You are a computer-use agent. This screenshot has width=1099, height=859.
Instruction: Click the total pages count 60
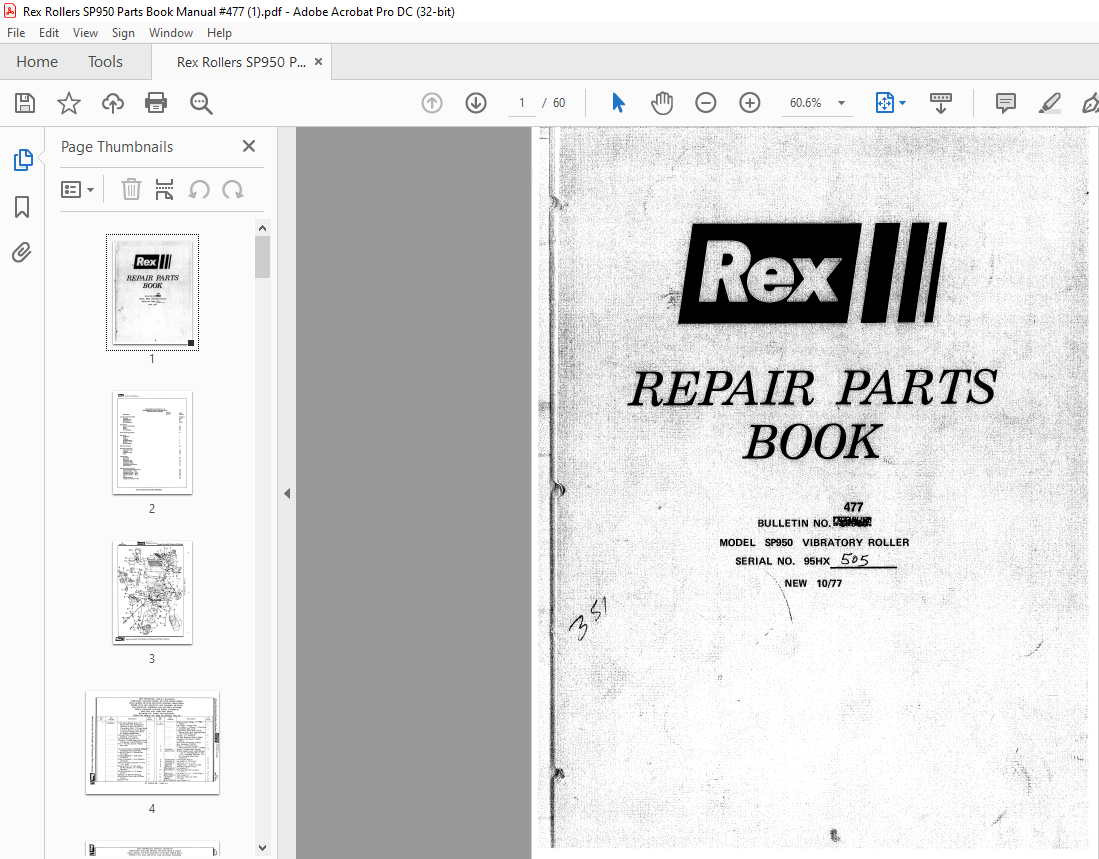pyautogui.click(x=559, y=103)
